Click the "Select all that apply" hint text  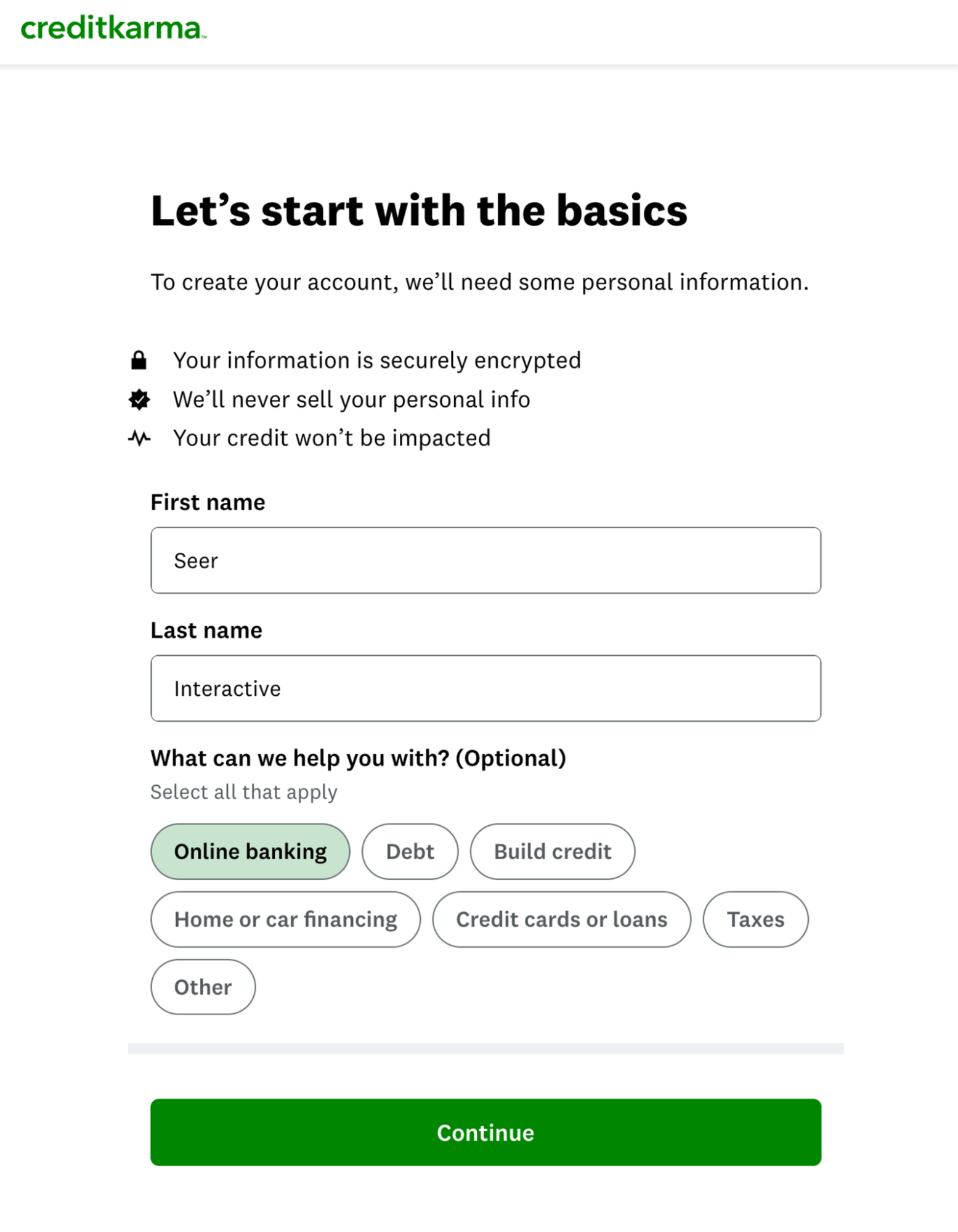click(244, 792)
